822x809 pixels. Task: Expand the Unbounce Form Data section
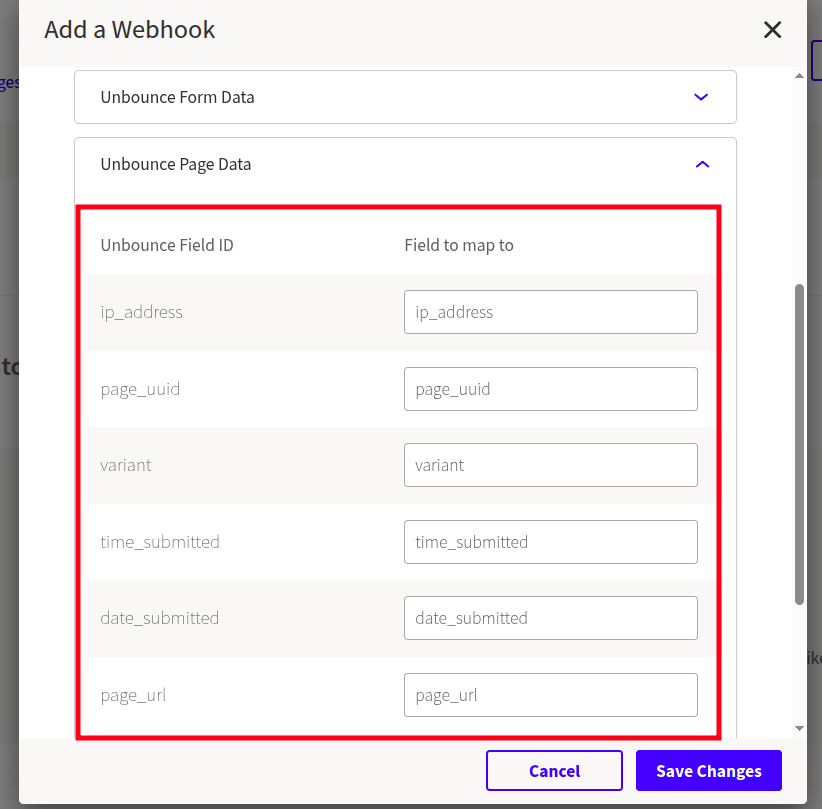click(x=405, y=97)
